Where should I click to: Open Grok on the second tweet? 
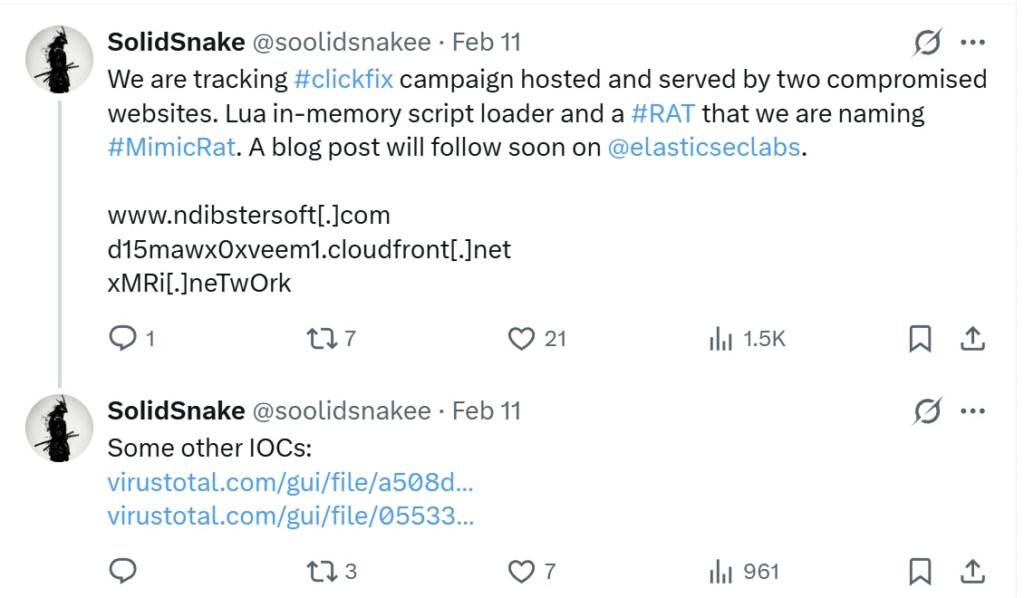(927, 410)
